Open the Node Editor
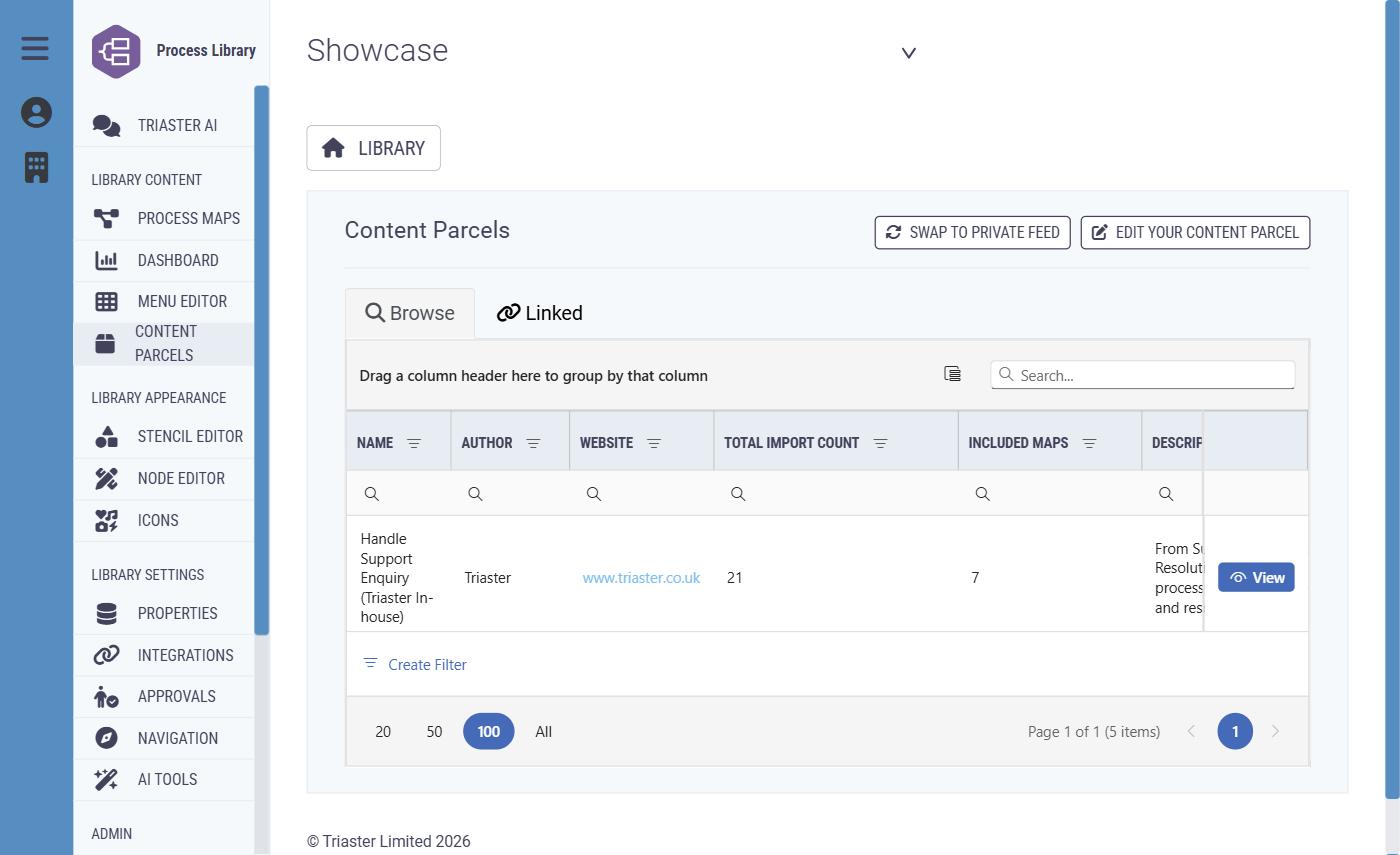Image resolution: width=1400 pixels, height=855 pixels. [164, 478]
